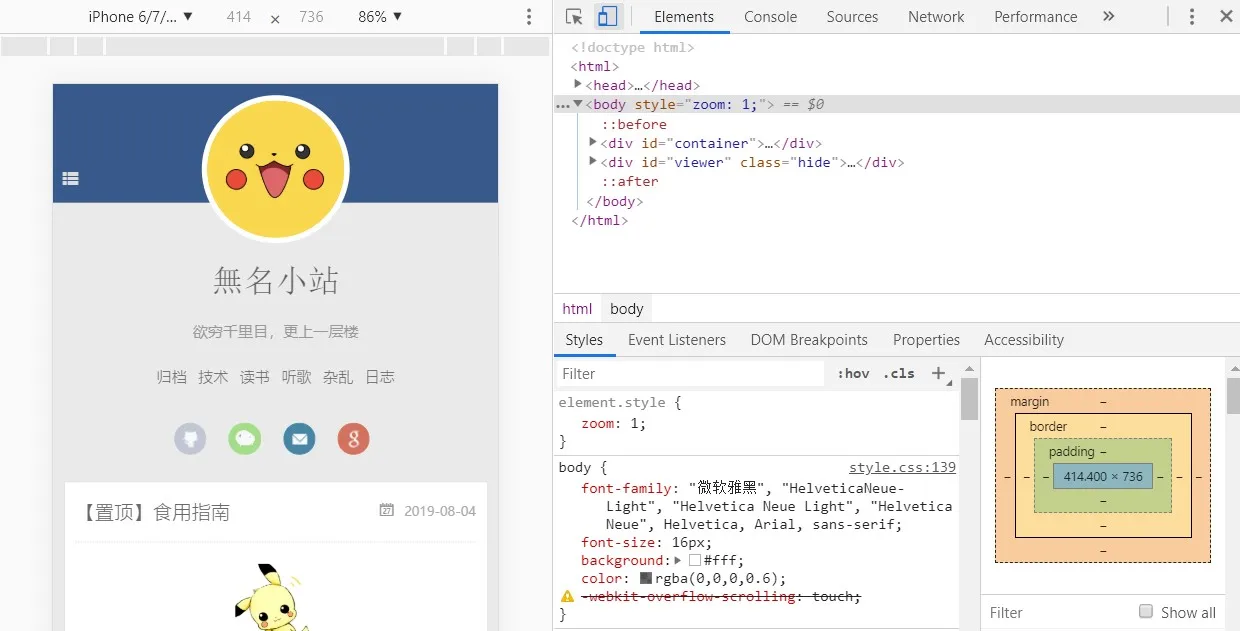
Task: Switch to the Console tab
Action: point(770,17)
